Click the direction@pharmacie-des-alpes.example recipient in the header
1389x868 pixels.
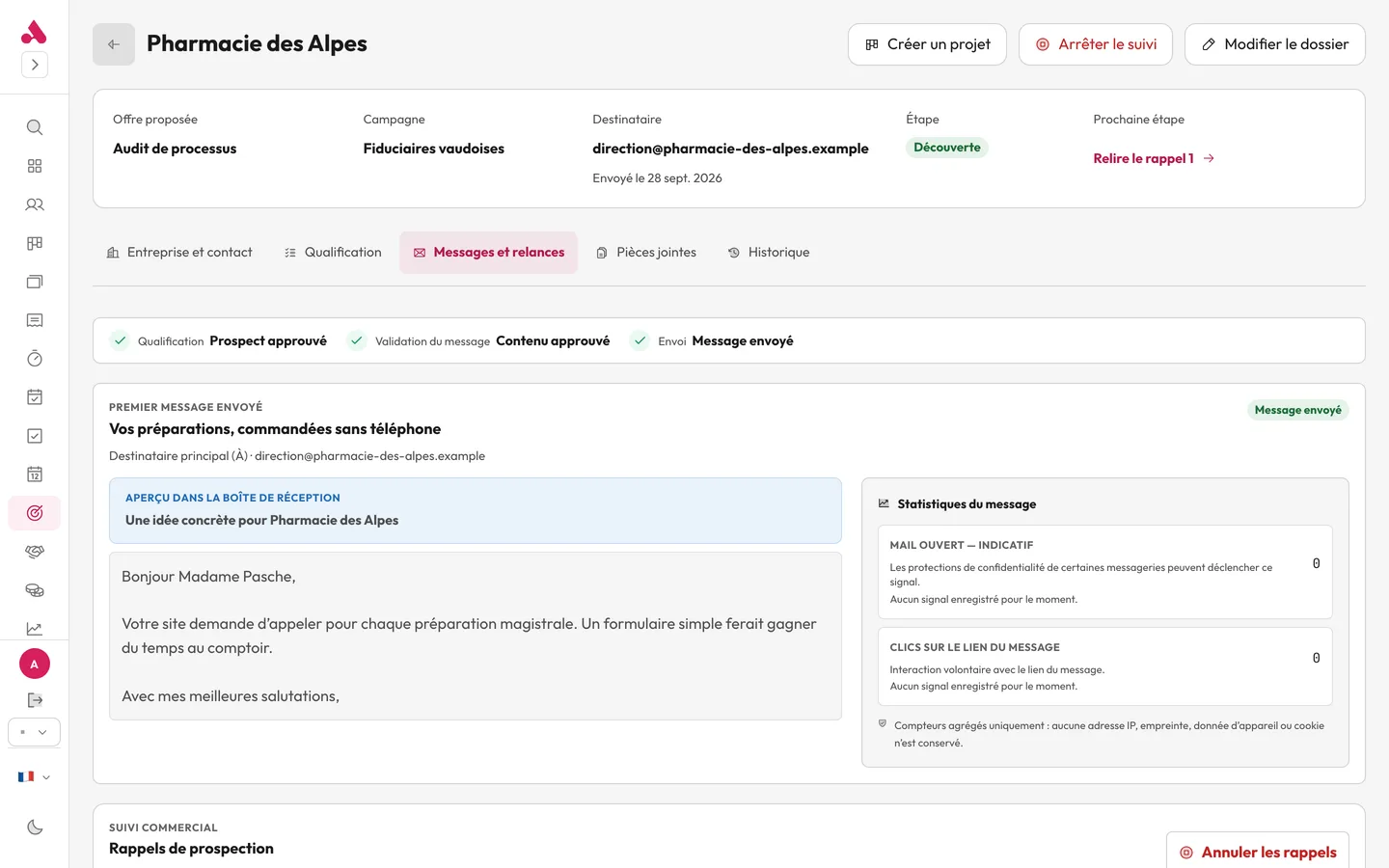tap(730, 149)
